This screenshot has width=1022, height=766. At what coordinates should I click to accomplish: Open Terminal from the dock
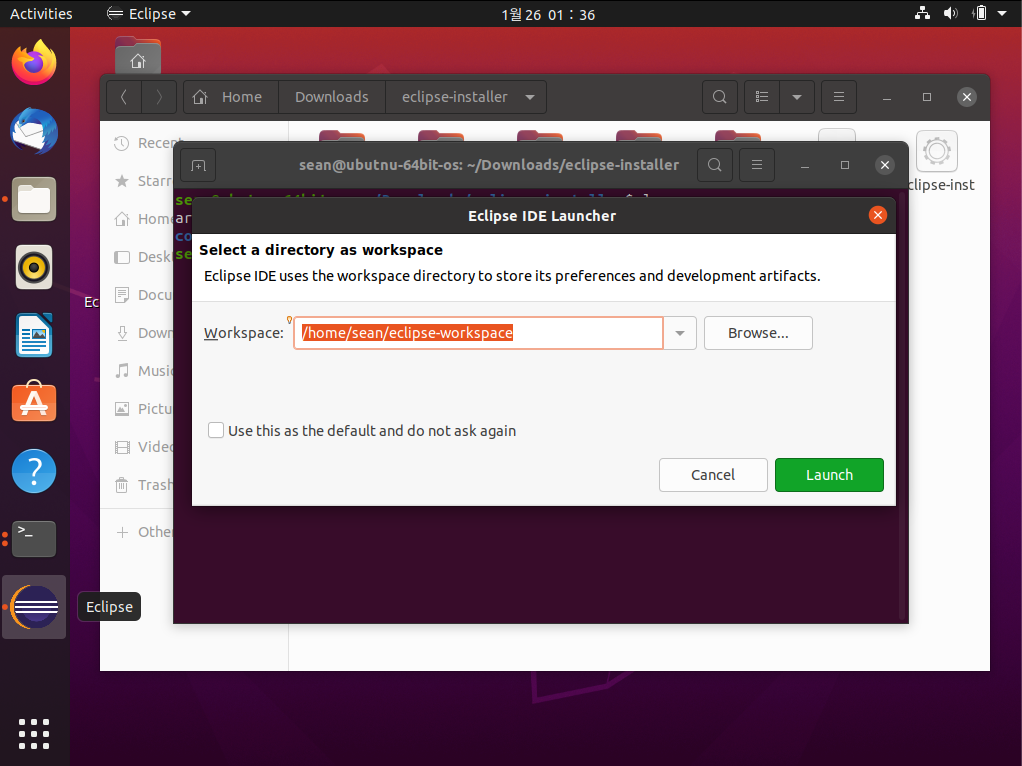point(34,538)
